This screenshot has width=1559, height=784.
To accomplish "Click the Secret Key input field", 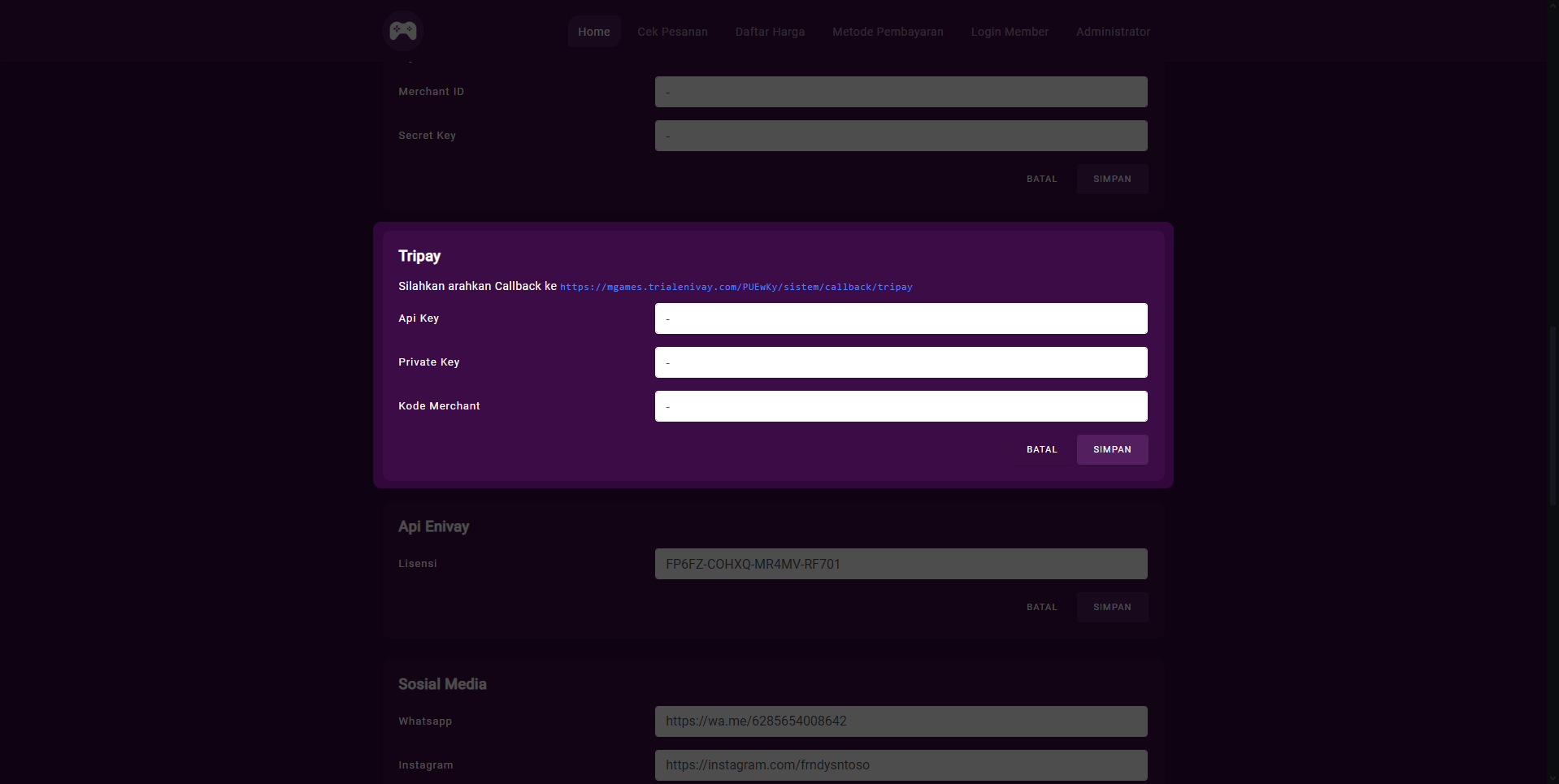I will point(901,136).
